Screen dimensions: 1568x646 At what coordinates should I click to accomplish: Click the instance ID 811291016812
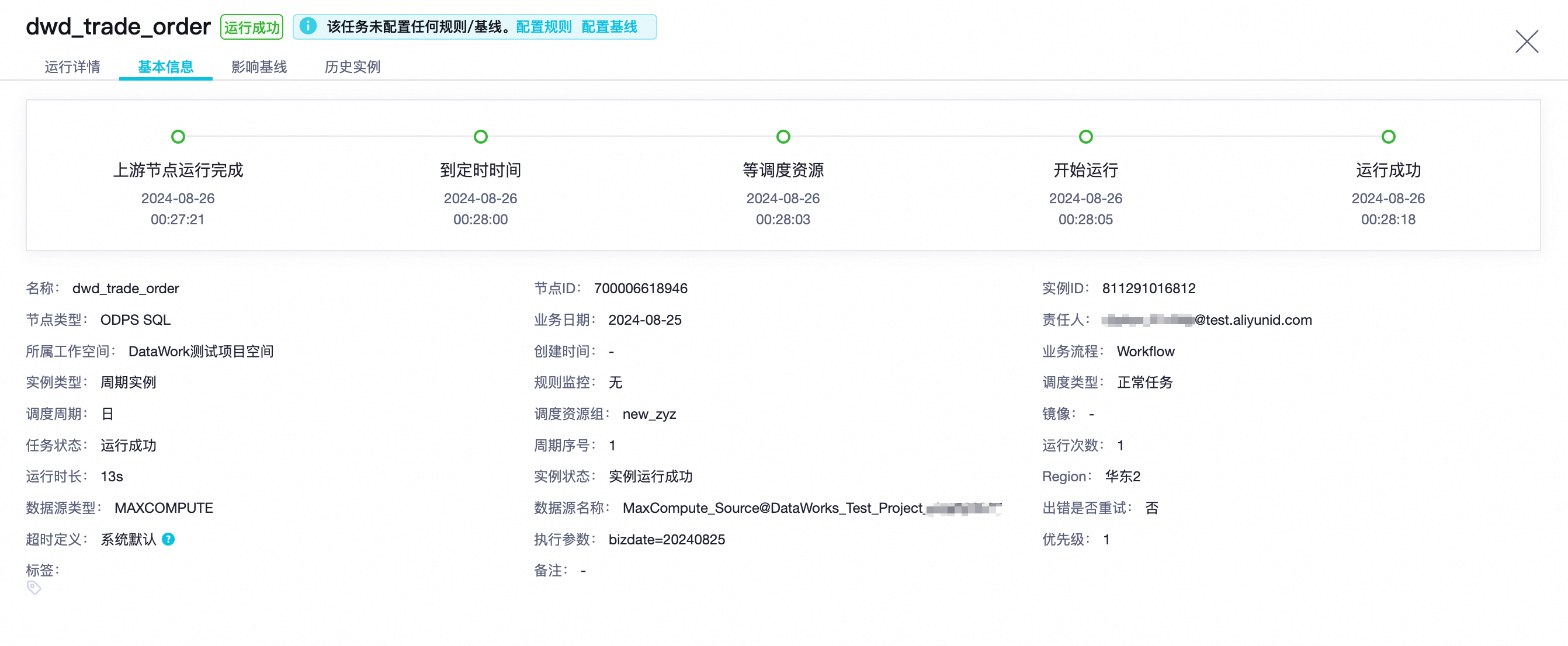click(x=1149, y=288)
